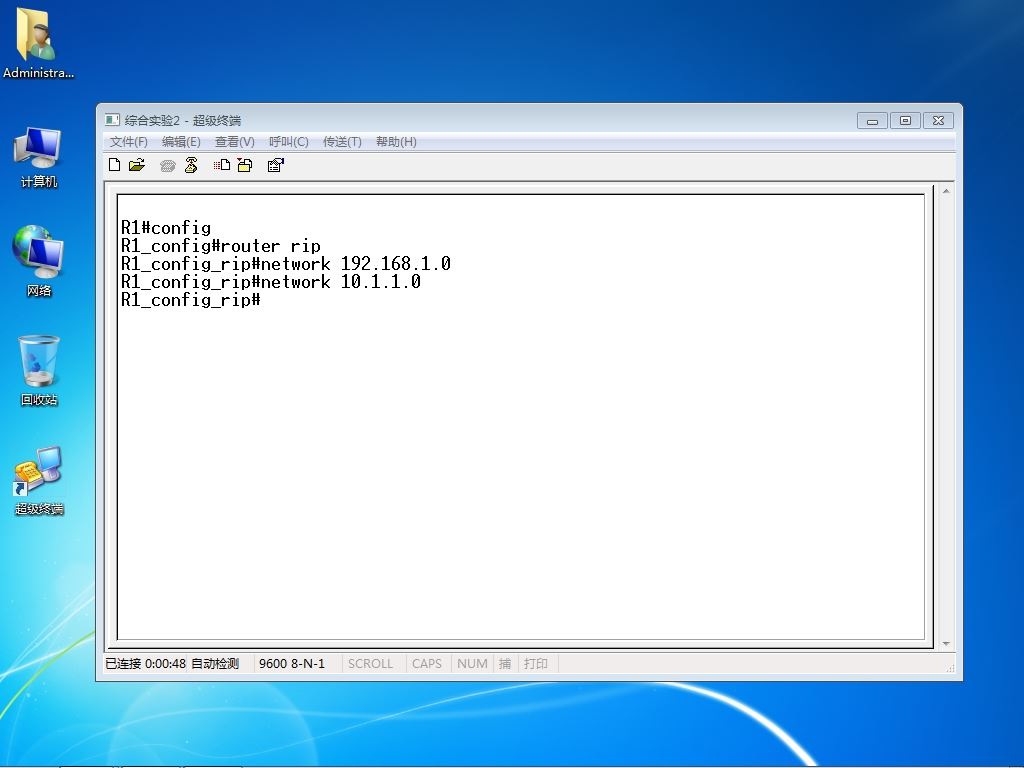Screen dimensions: 1024x768
Task: Click the NUM status indicator
Action: pyautogui.click(x=472, y=664)
